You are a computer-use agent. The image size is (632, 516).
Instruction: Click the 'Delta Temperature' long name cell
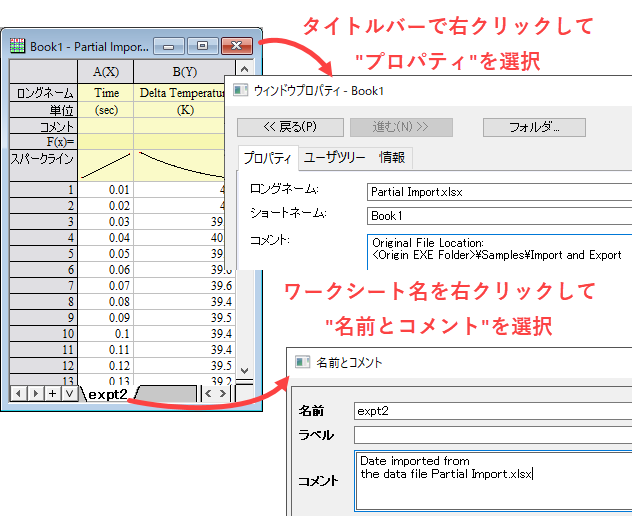[179, 93]
